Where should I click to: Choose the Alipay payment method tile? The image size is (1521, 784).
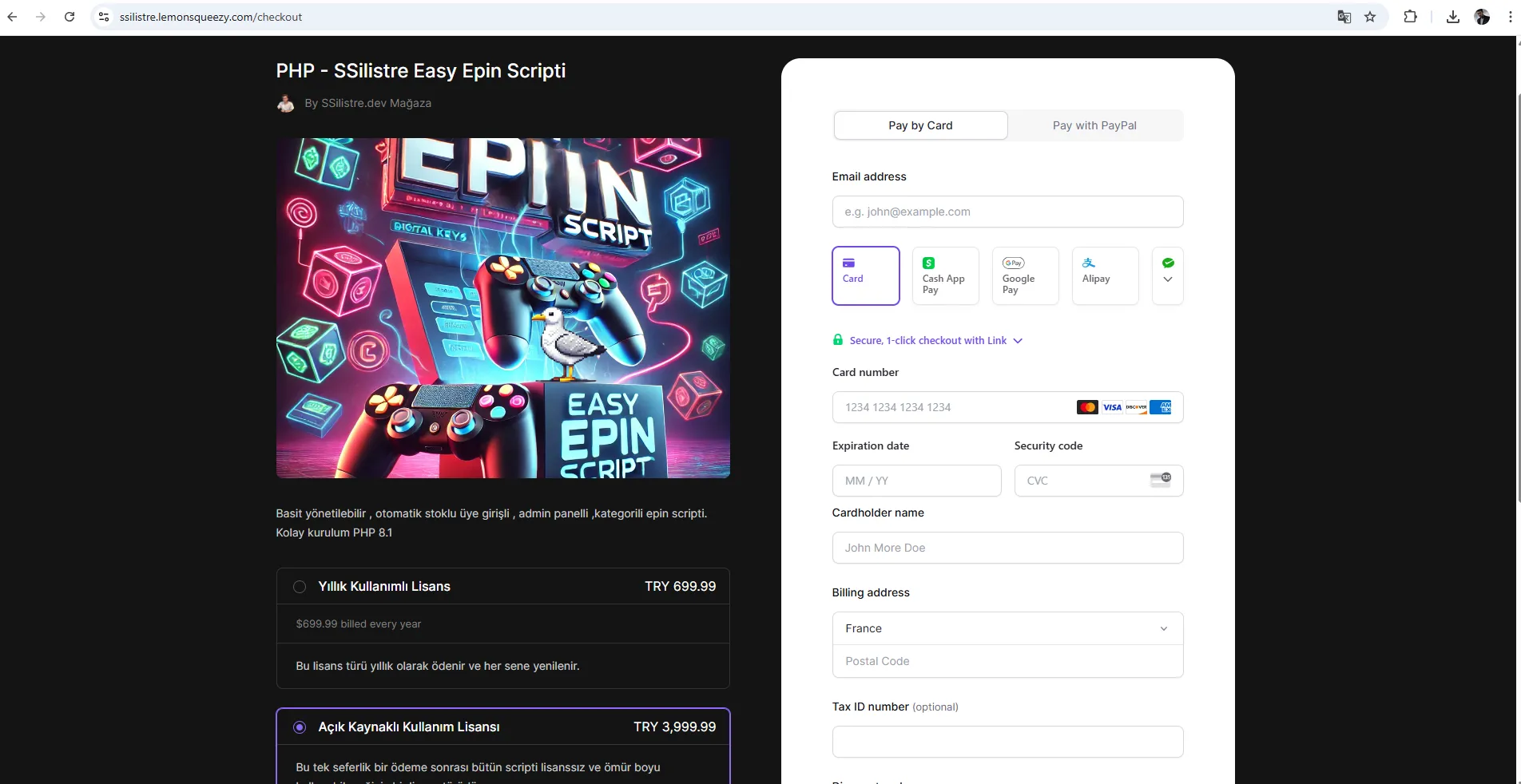[1106, 275]
